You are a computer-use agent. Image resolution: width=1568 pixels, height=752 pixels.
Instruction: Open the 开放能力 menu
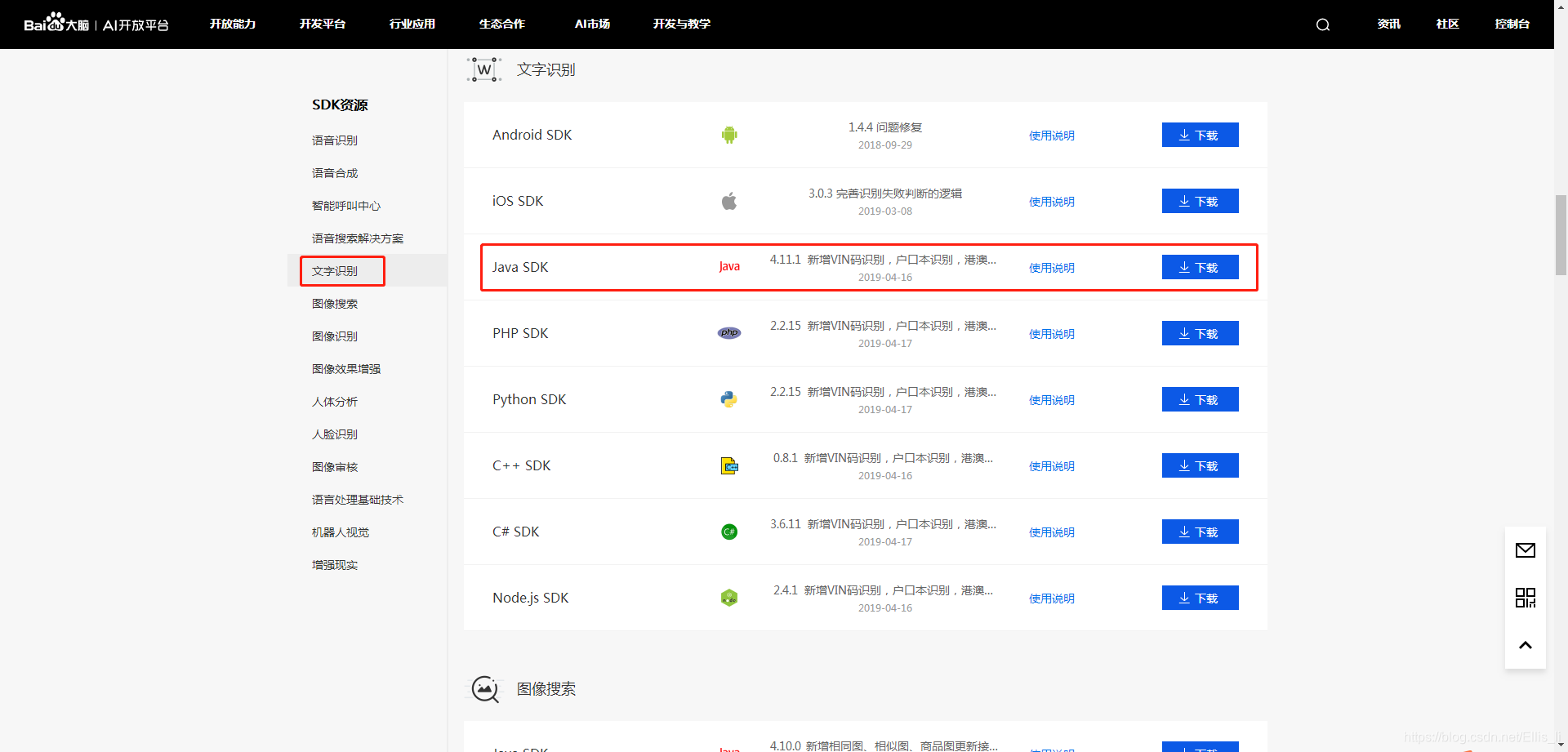[233, 24]
